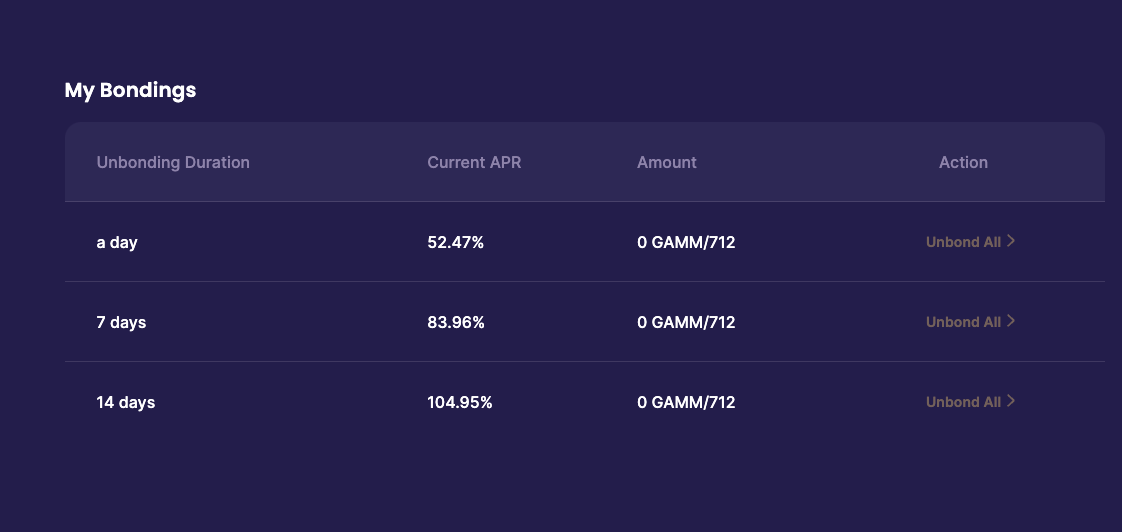
Task: Select the Unbonding Duration column header
Action: click(x=173, y=163)
